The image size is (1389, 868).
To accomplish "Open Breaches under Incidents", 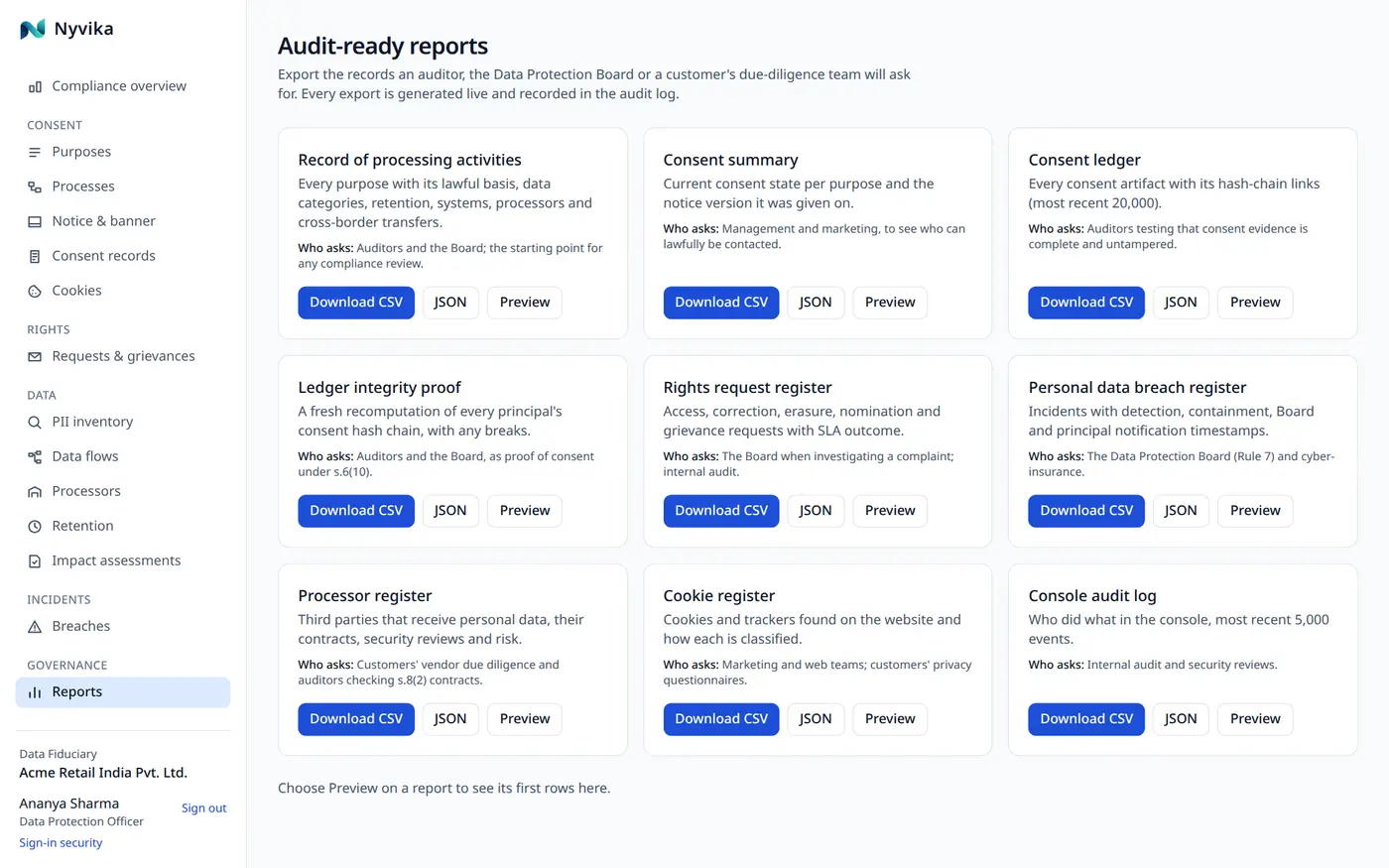I will [123, 626].
